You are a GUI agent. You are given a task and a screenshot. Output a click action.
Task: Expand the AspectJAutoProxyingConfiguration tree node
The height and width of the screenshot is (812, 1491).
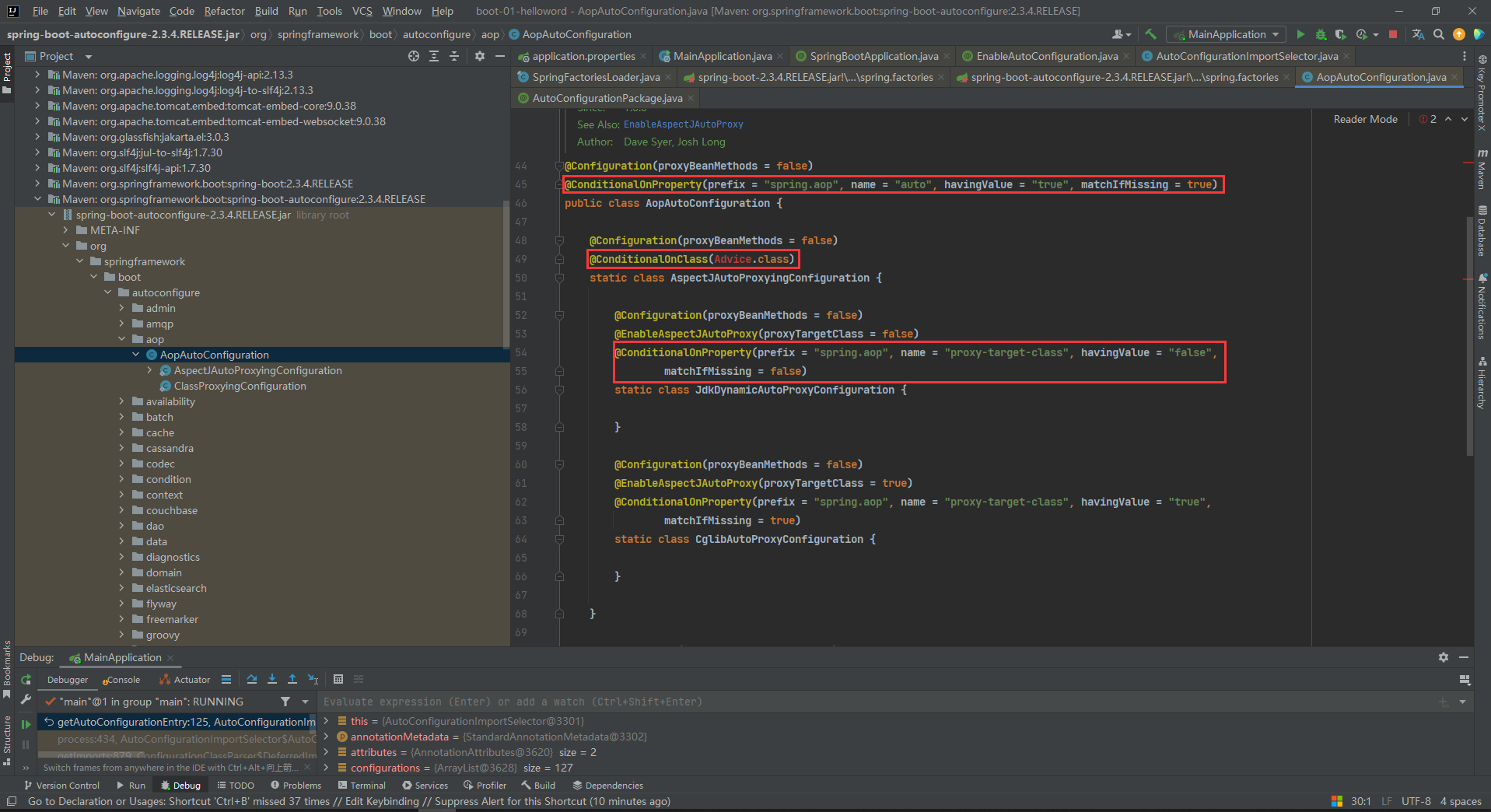[x=150, y=370]
